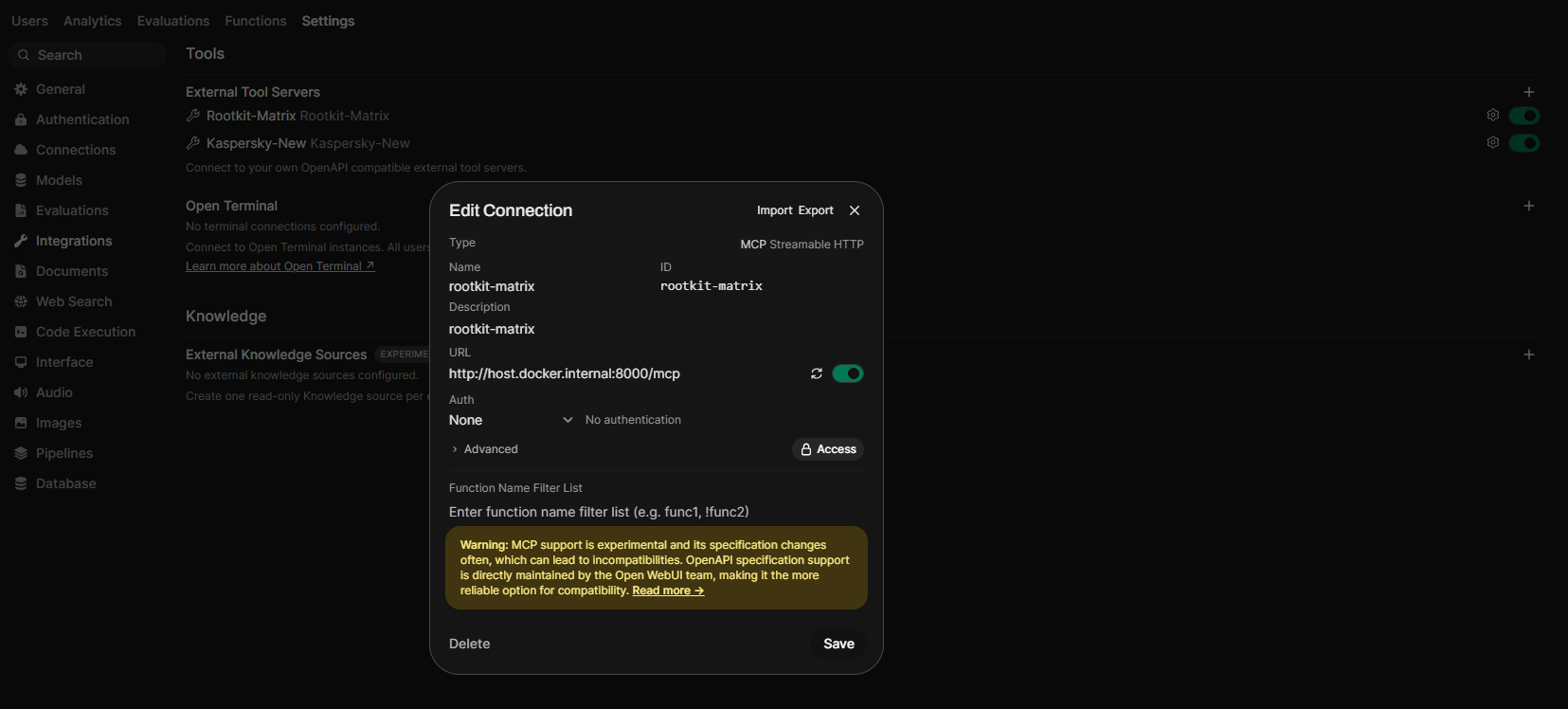Click the No authentication label
This screenshot has width=1568, height=709.
click(633, 420)
